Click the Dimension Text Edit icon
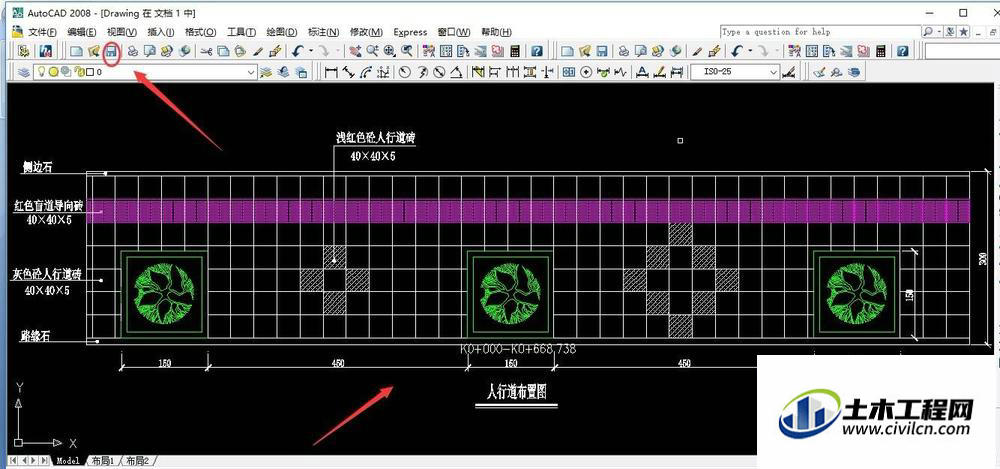 (659, 72)
